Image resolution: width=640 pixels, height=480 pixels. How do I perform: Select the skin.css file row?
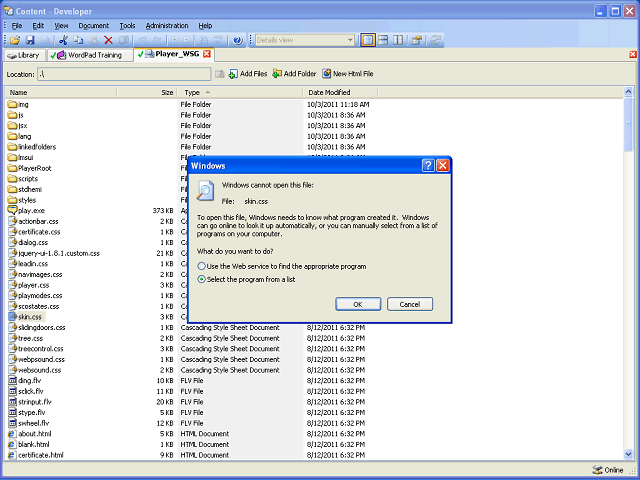pyautogui.click(x=30, y=317)
